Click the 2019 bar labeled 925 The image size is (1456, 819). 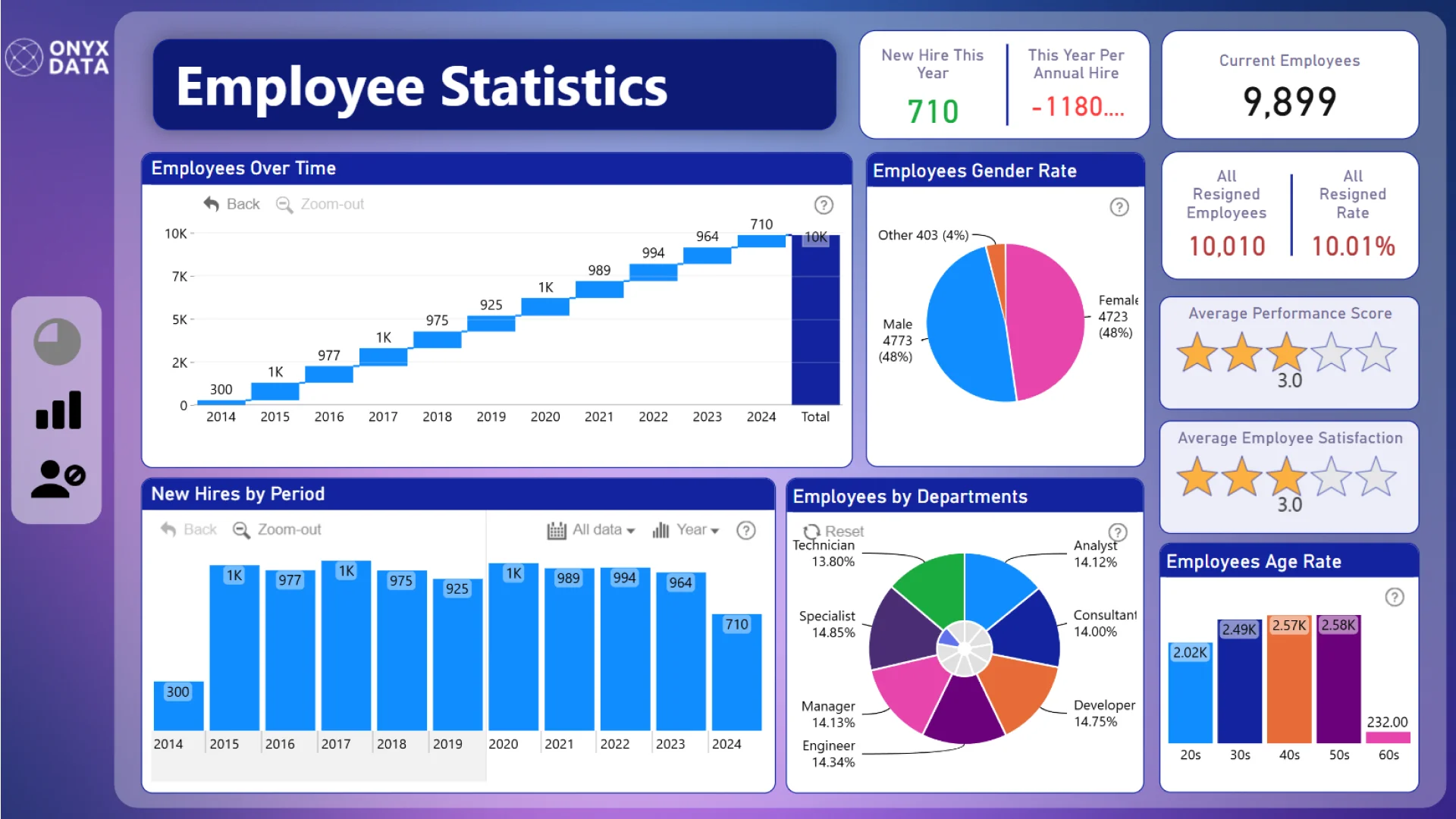tap(457, 654)
